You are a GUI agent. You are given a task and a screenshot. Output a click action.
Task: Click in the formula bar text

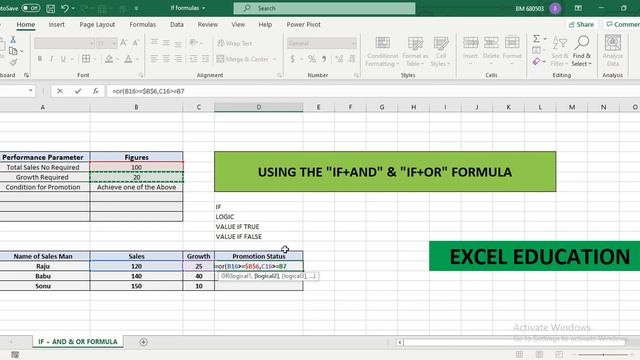(149, 91)
